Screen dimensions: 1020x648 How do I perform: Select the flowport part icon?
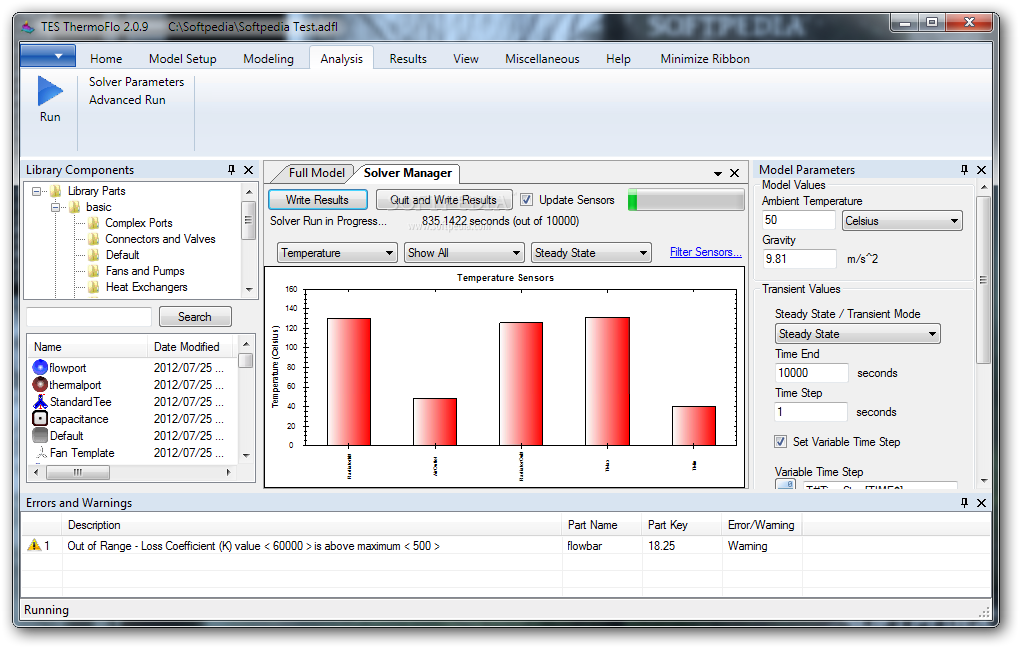pos(40,368)
